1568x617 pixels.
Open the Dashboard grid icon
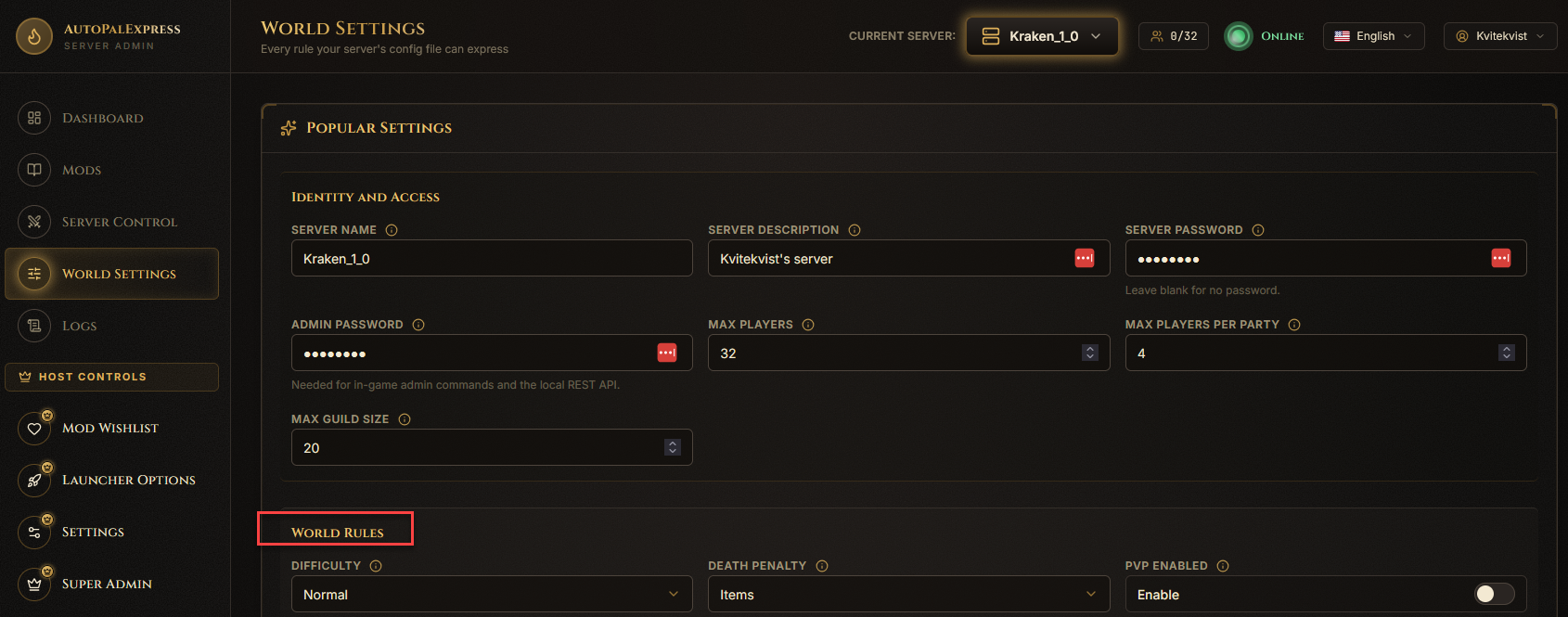click(x=34, y=118)
